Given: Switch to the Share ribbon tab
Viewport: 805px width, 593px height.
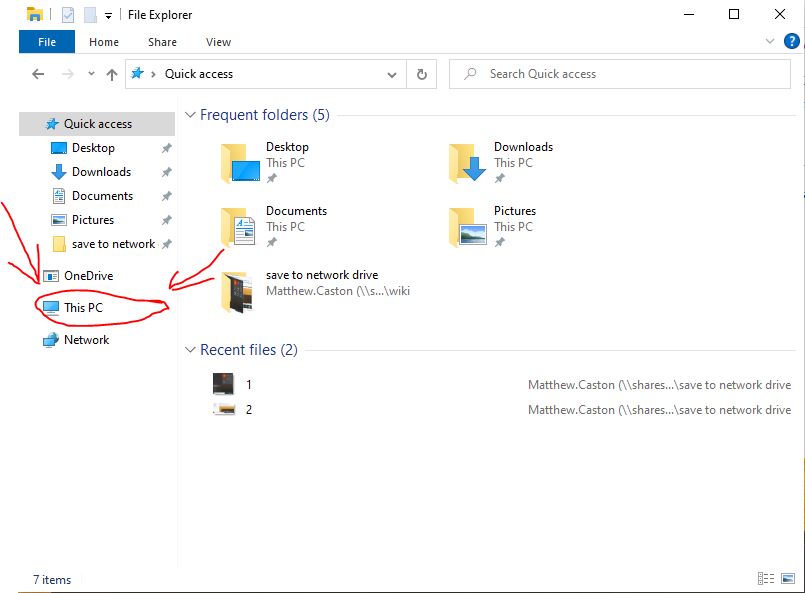Looking at the screenshot, I should pyautogui.click(x=162, y=42).
